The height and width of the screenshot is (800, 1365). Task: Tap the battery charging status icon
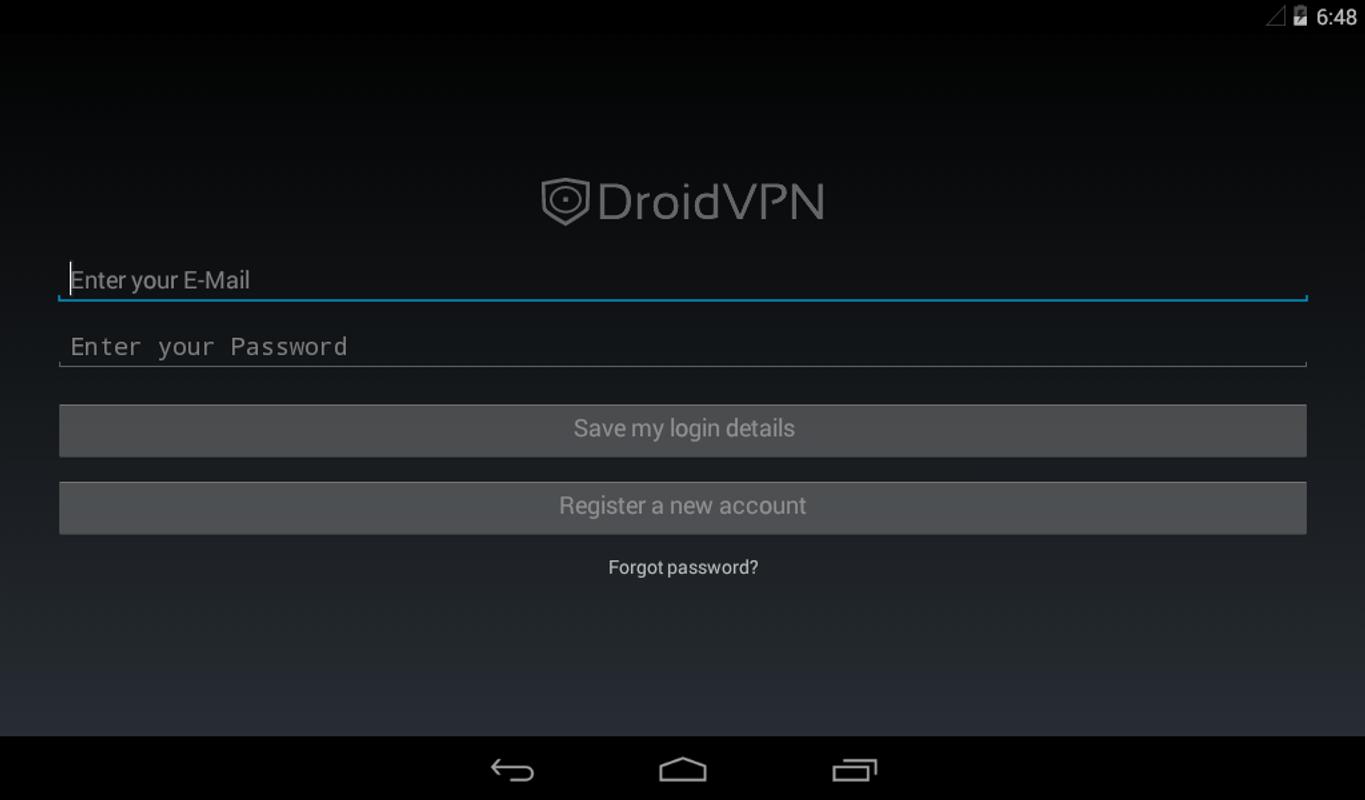coord(1300,16)
